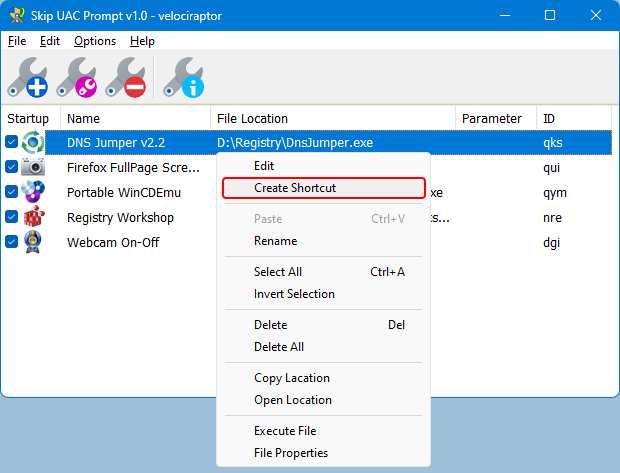Sort by the ID column header

pos(574,118)
